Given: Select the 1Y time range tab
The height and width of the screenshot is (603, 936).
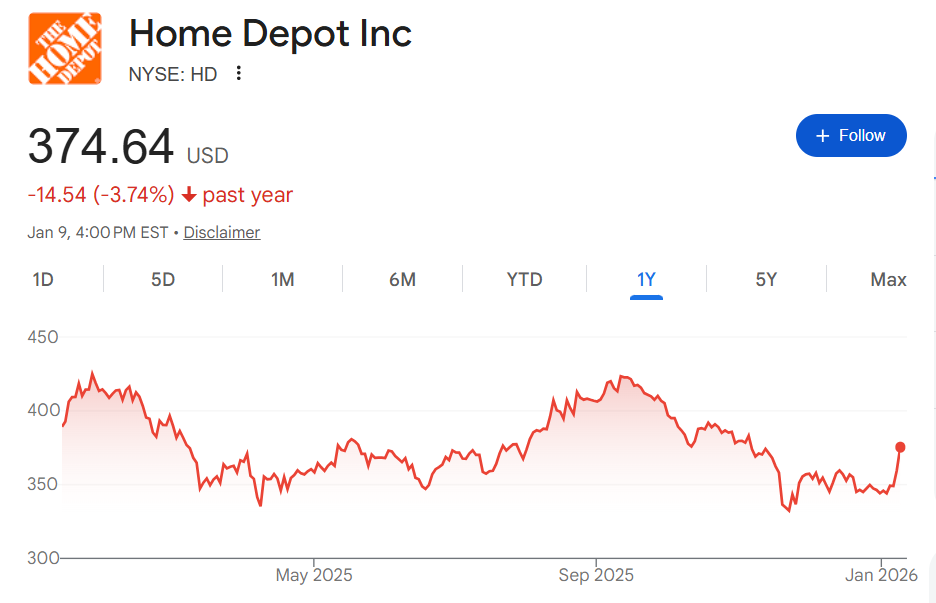Looking at the screenshot, I should [646, 279].
